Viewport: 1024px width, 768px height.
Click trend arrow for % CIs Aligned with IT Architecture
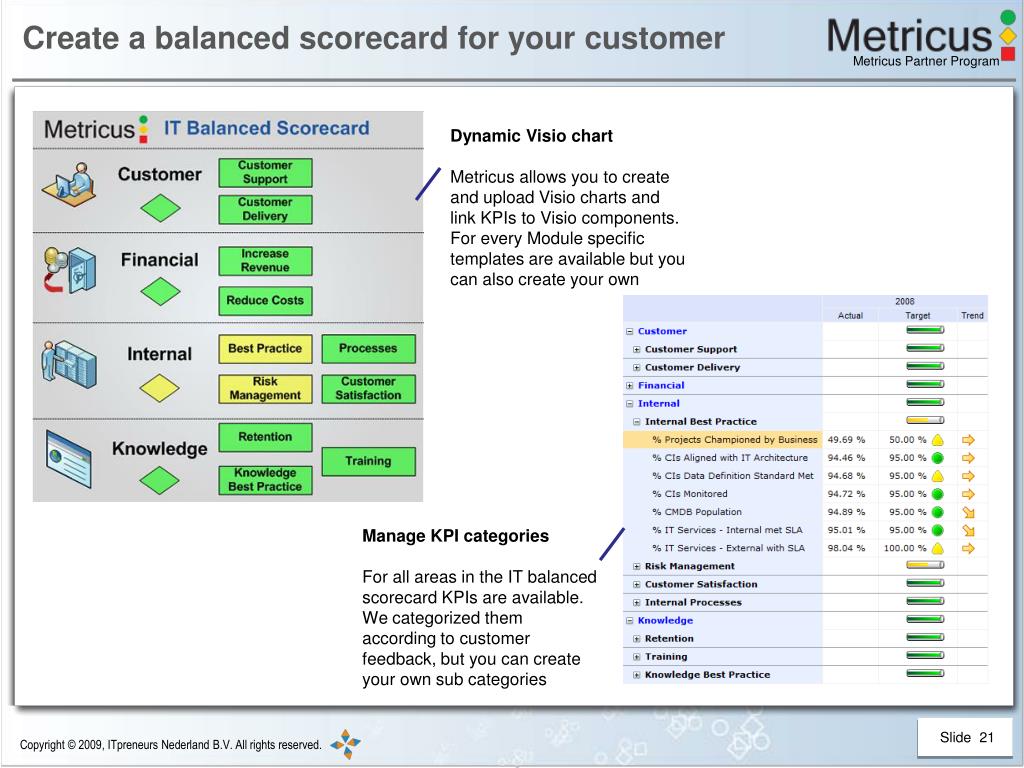[x=968, y=458]
